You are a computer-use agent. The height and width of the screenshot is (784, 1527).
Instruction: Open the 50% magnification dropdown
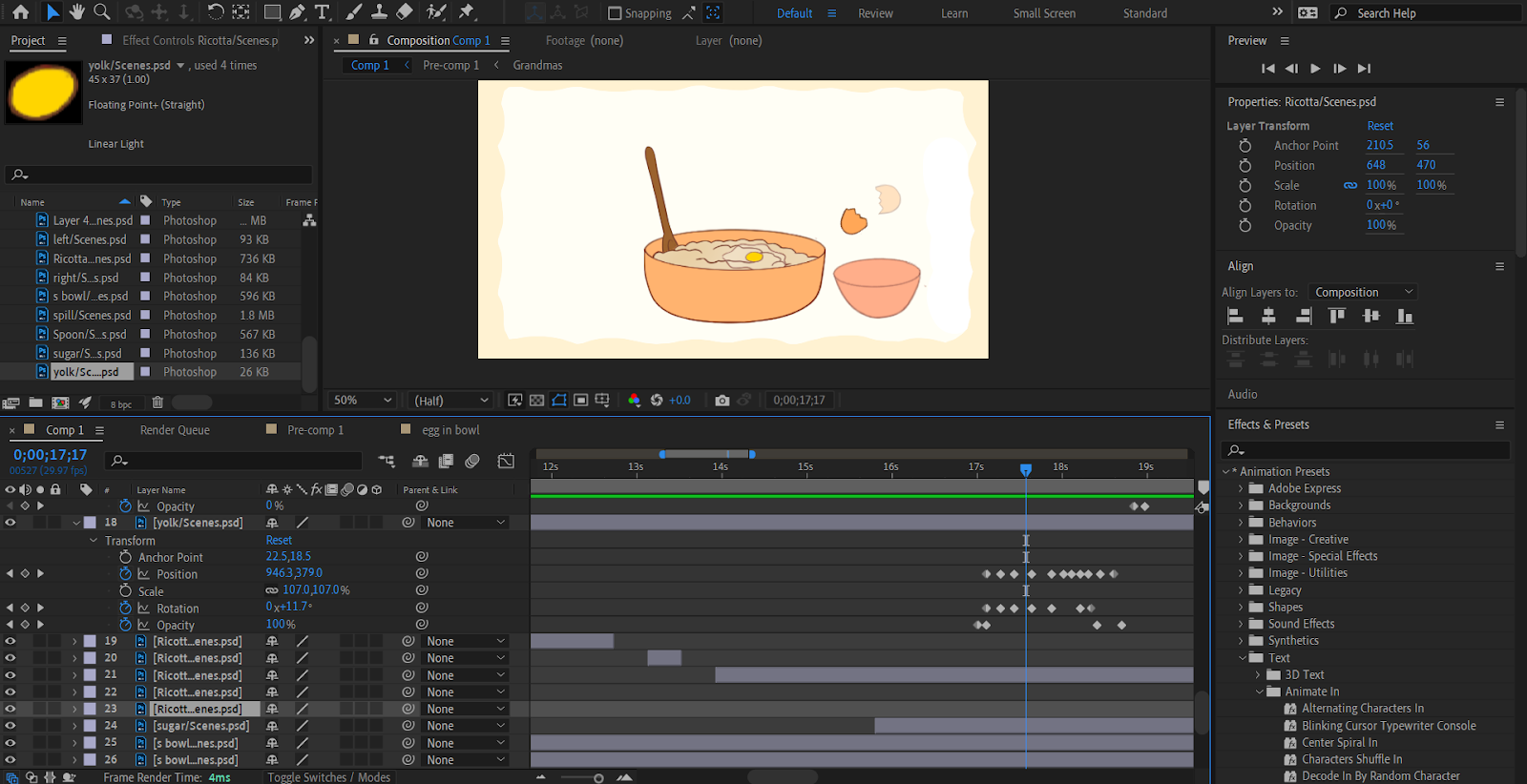[x=362, y=401]
